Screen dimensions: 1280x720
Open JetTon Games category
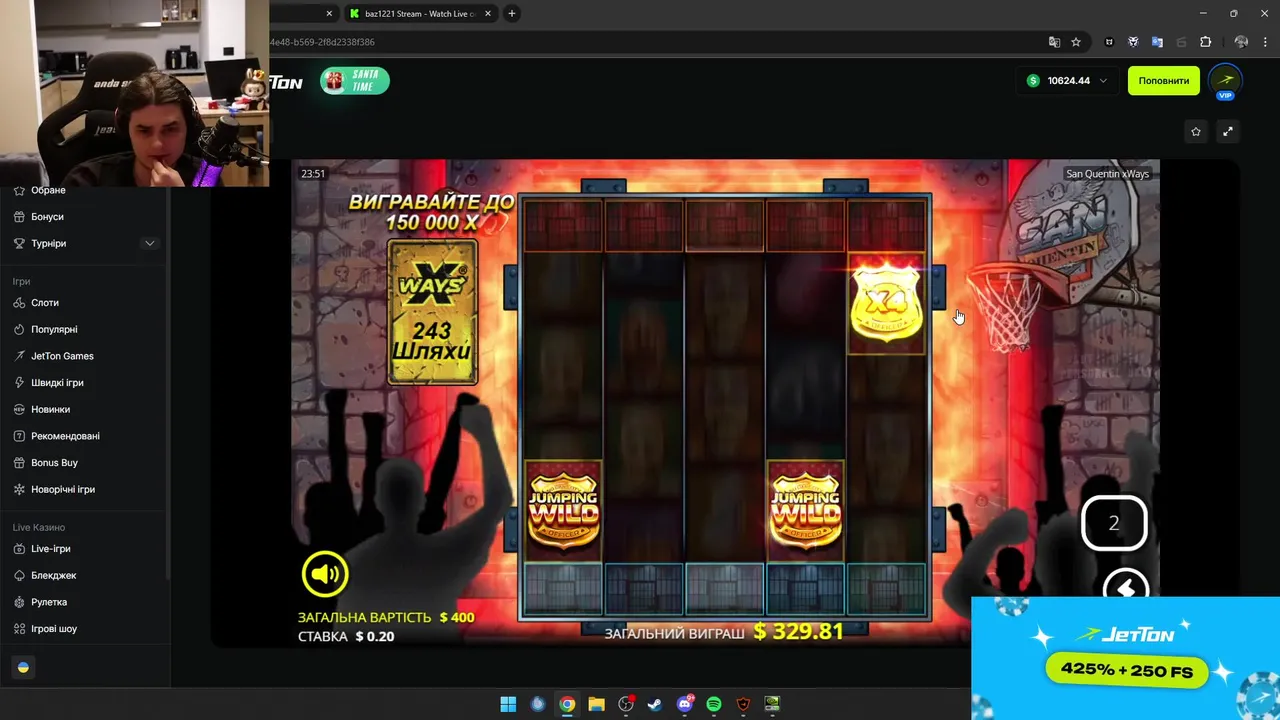(x=62, y=356)
